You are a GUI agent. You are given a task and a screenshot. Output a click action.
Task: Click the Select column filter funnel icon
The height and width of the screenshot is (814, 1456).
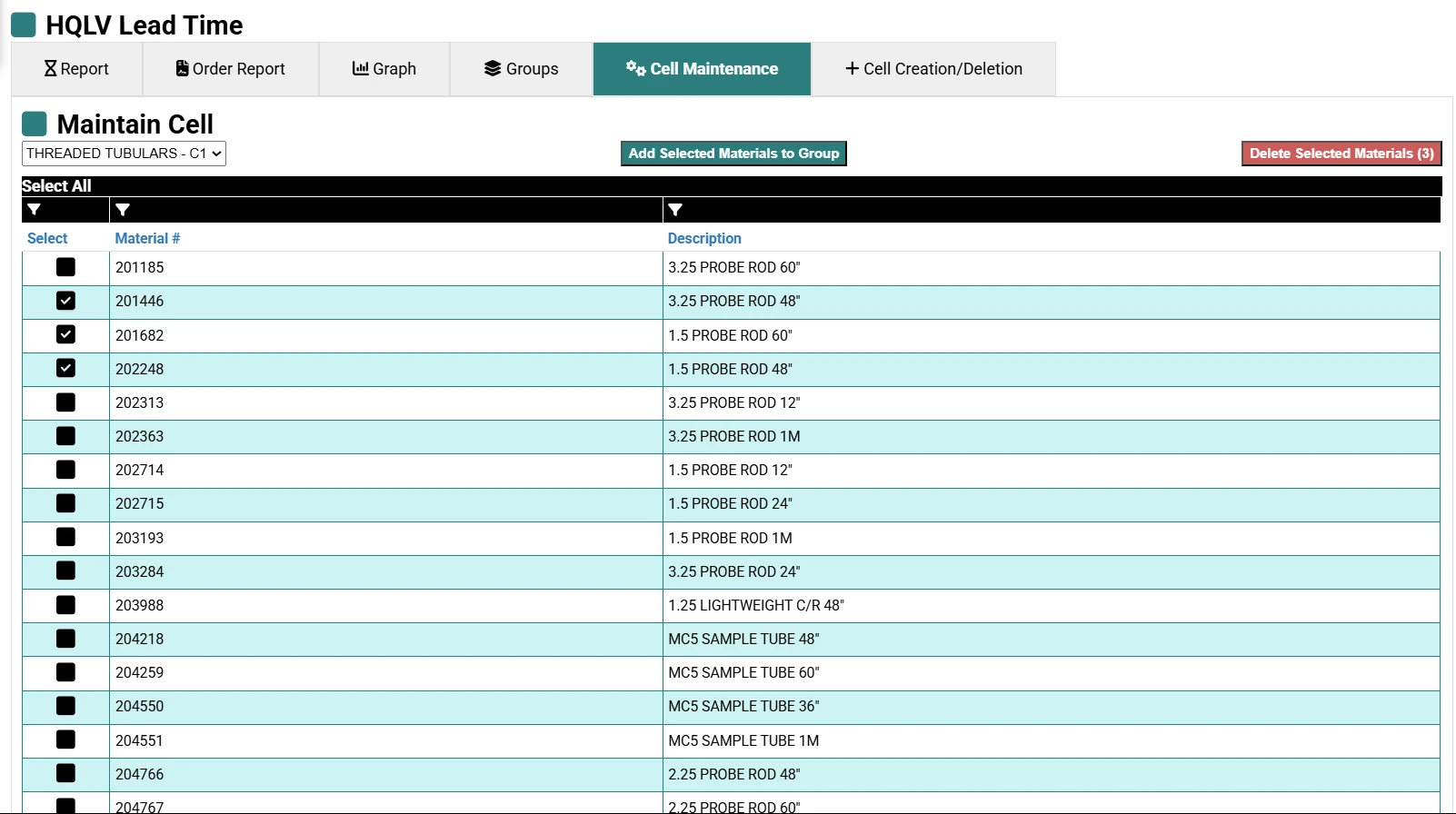35,210
